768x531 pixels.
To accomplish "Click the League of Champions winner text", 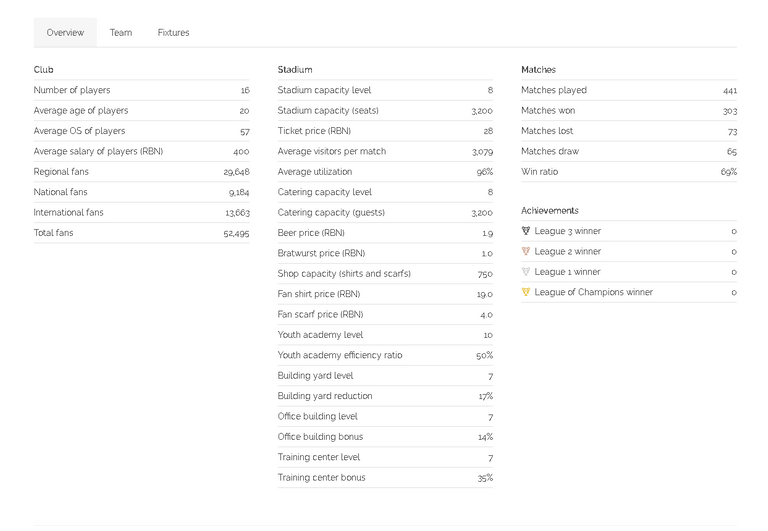I will point(594,292).
